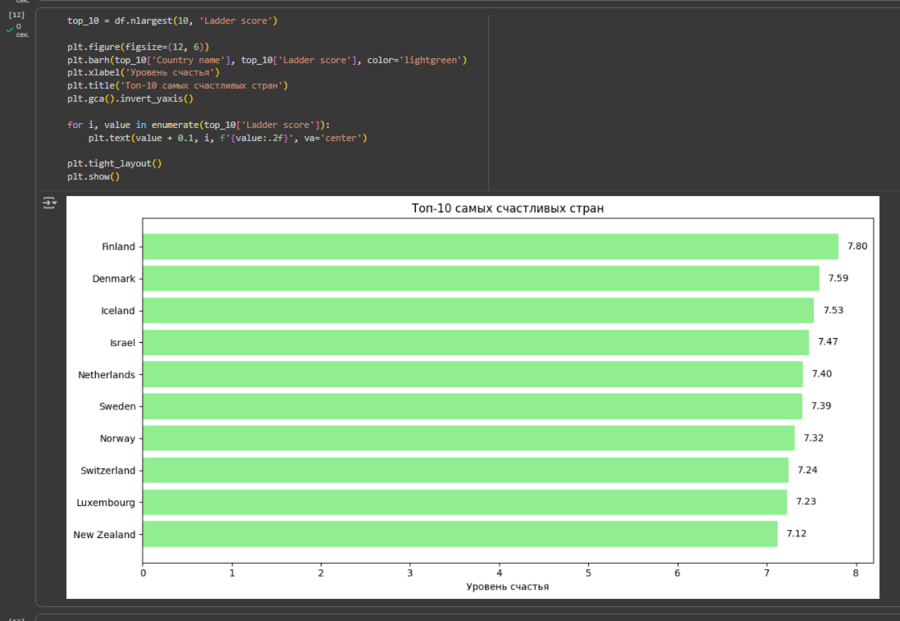Viewport: 900px width, 621px height.
Task: Click the 7.12 value label
Action: point(796,534)
